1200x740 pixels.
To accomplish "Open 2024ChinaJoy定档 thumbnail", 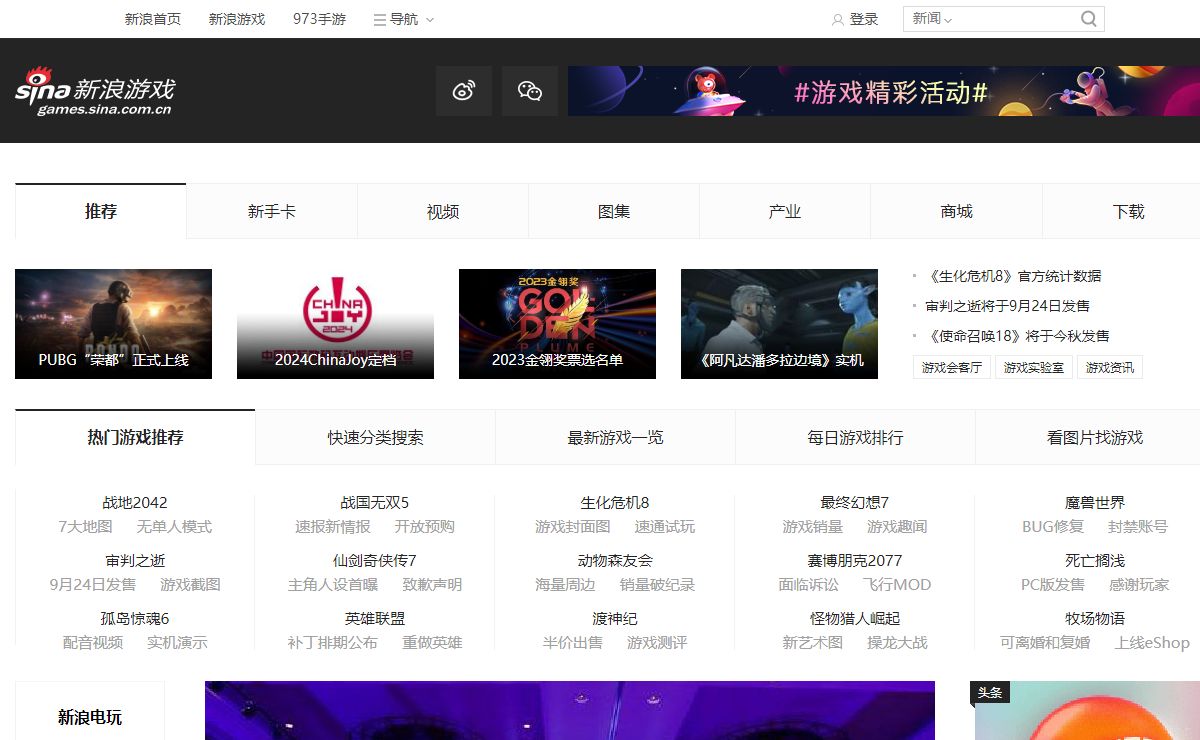I will 335,324.
